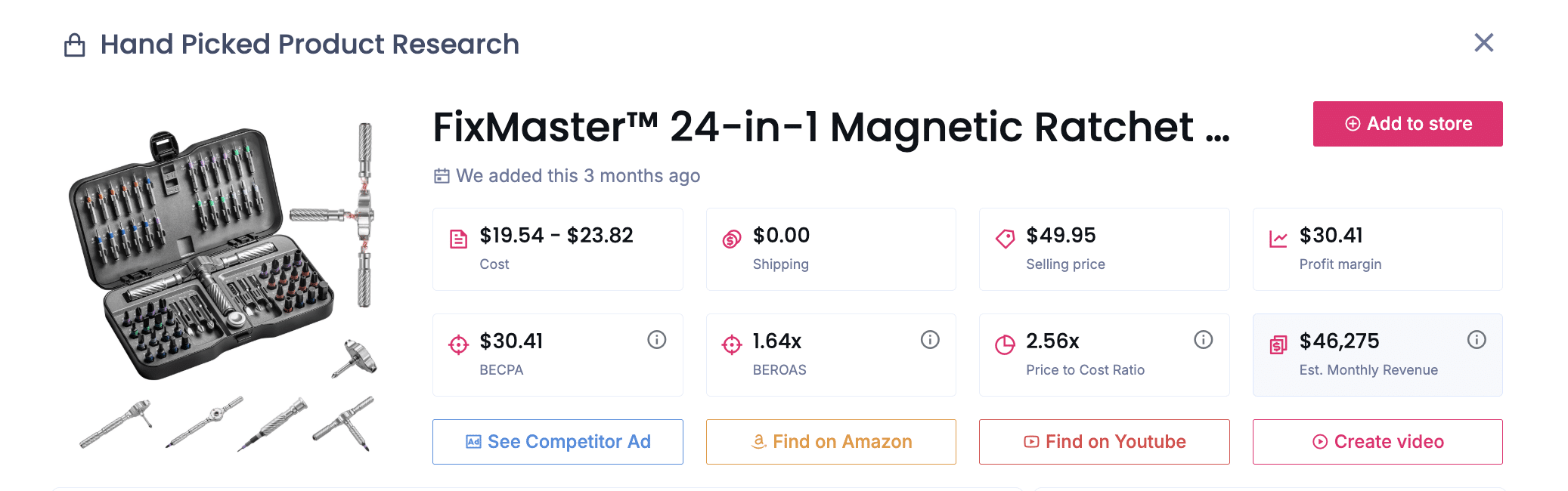Click the document icon beside the Cost value
The width and height of the screenshot is (1568, 491).
coord(459,236)
